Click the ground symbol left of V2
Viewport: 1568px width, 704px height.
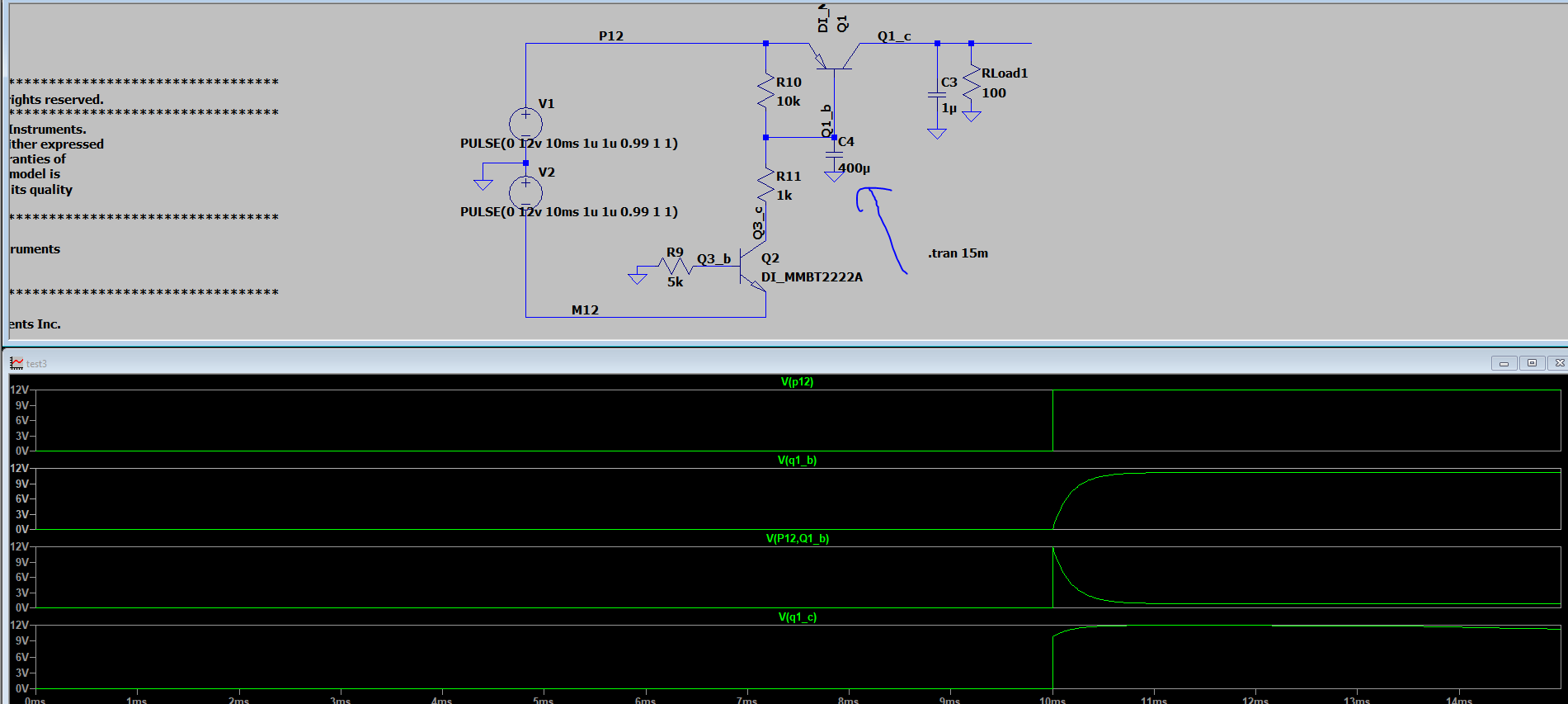pyautogui.click(x=483, y=183)
